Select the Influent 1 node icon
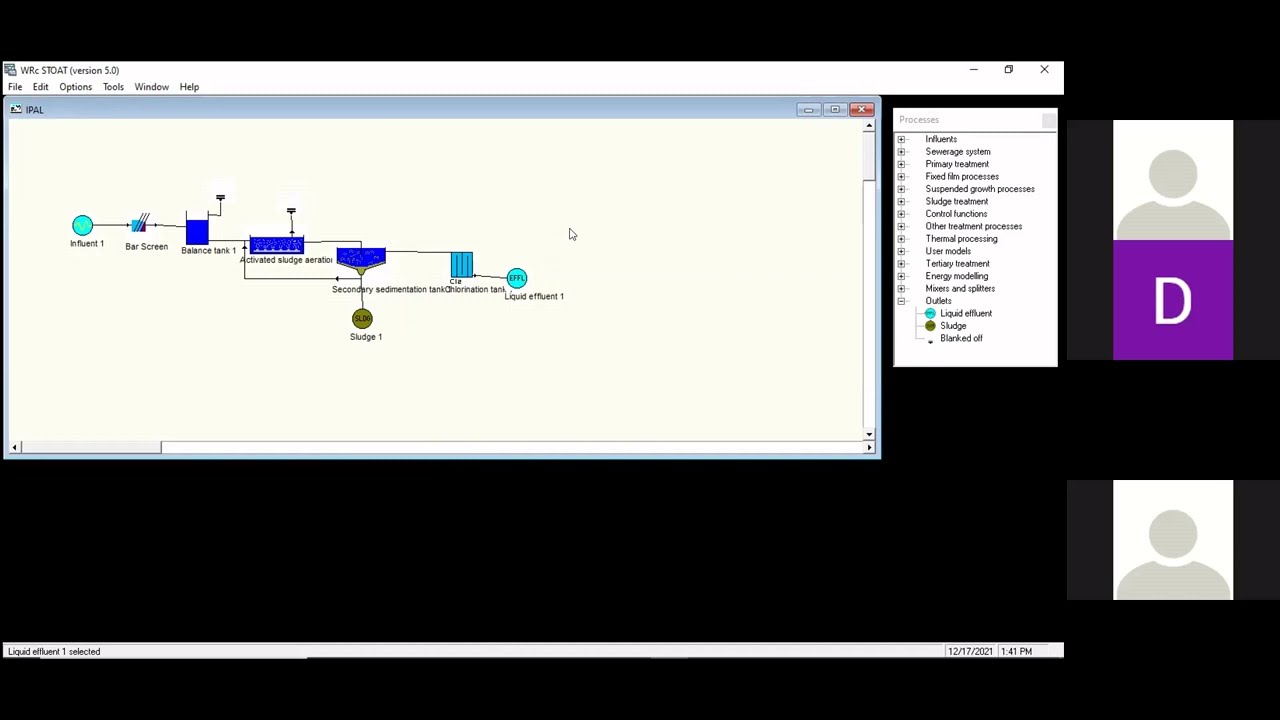Viewport: 1280px width, 720px height. coord(82,226)
